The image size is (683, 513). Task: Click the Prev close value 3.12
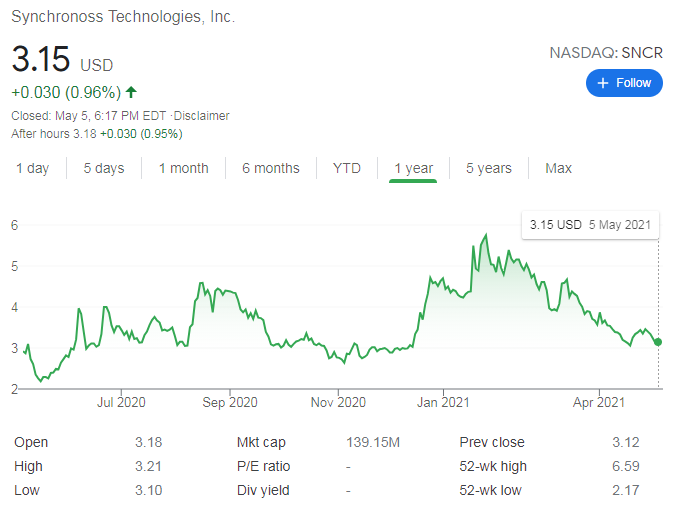[x=626, y=442]
